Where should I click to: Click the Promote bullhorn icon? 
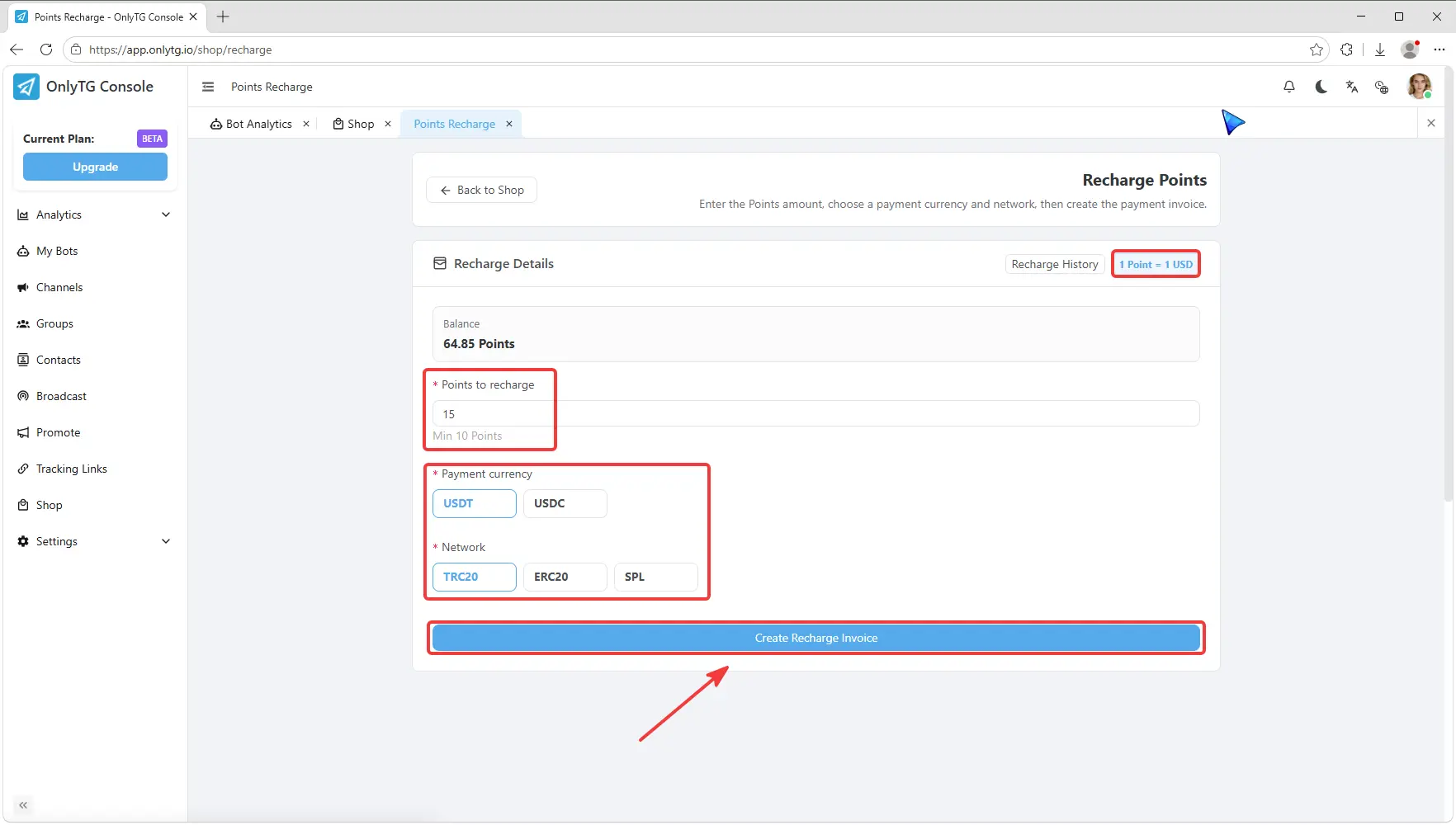[23, 432]
